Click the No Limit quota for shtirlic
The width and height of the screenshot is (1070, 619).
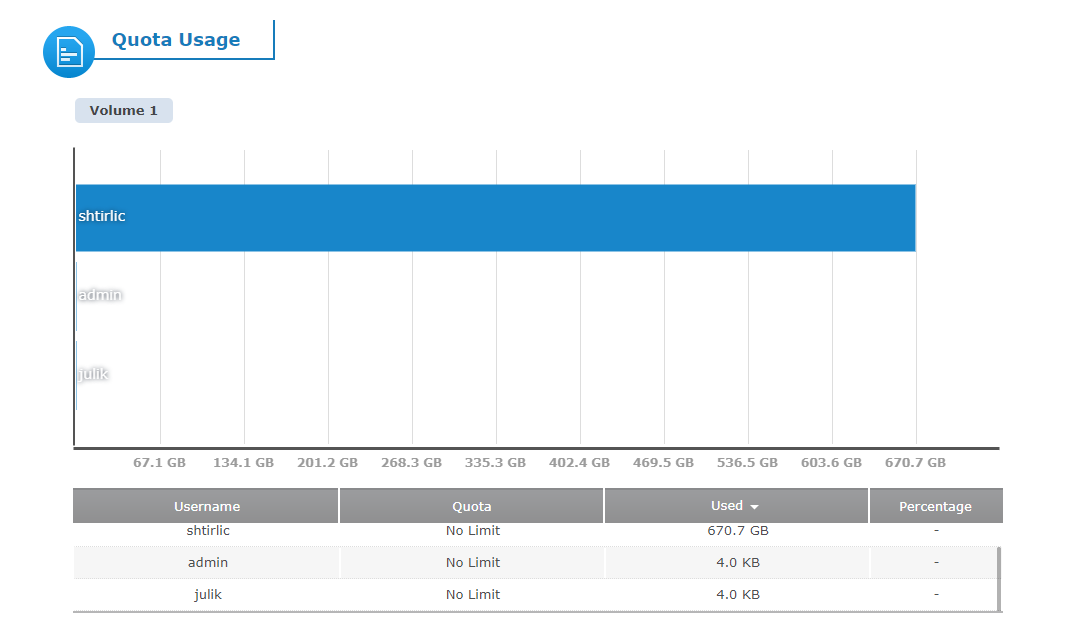[x=471, y=531]
